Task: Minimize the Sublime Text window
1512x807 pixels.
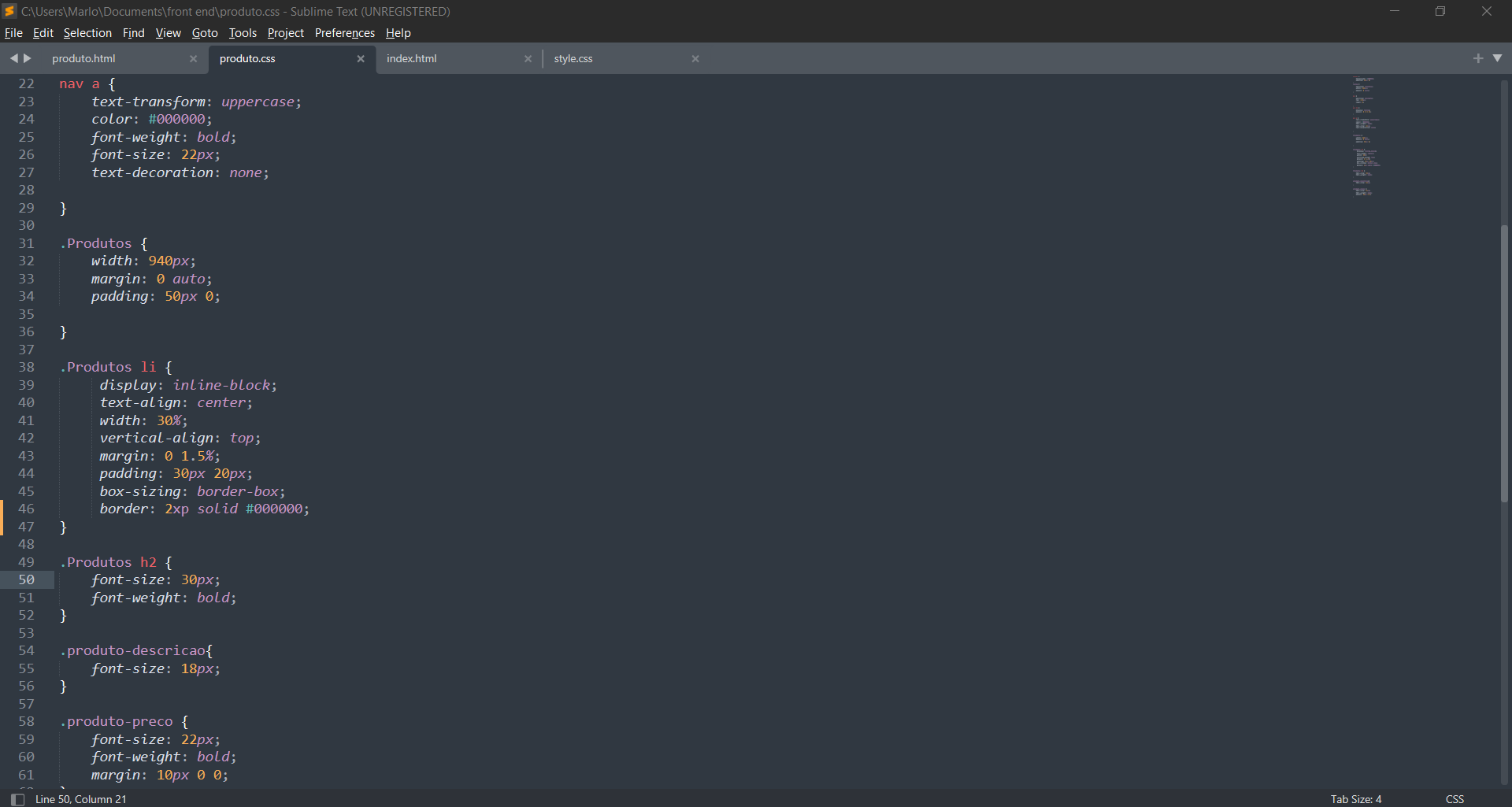Action: point(1395,11)
